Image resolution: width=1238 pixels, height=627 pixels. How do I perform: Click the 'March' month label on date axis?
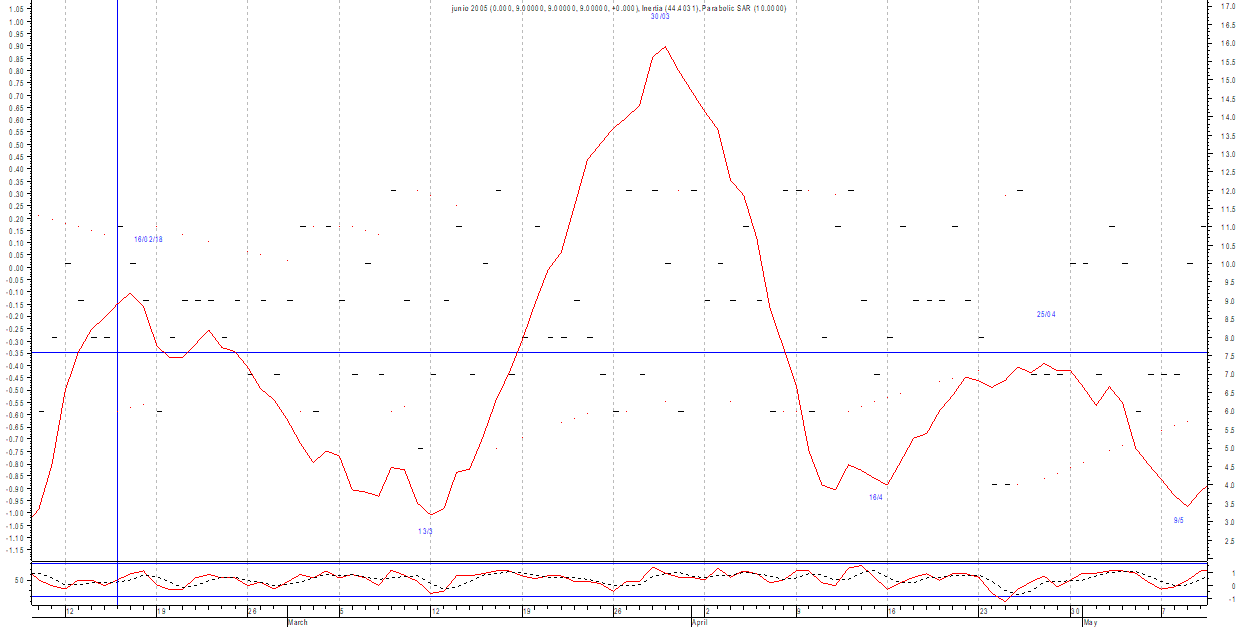pos(298,622)
